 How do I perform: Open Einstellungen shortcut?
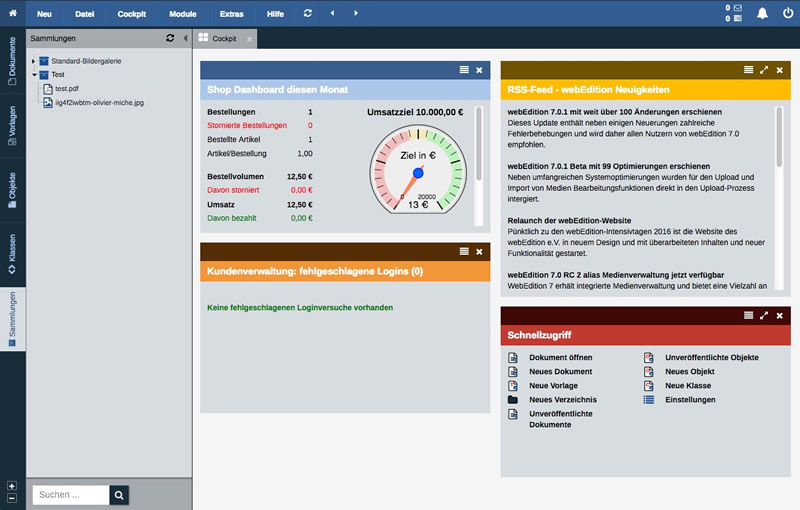click(x=690, y=400)
